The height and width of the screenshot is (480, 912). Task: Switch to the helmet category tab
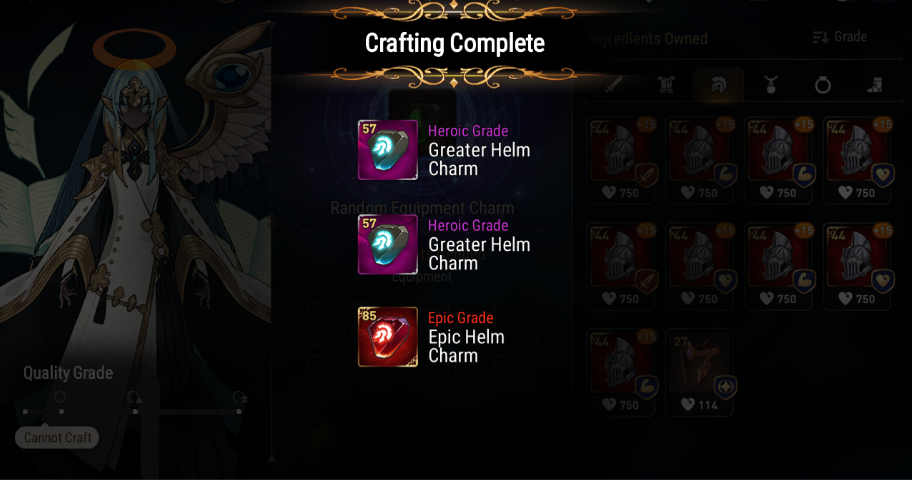click(718, 86)
